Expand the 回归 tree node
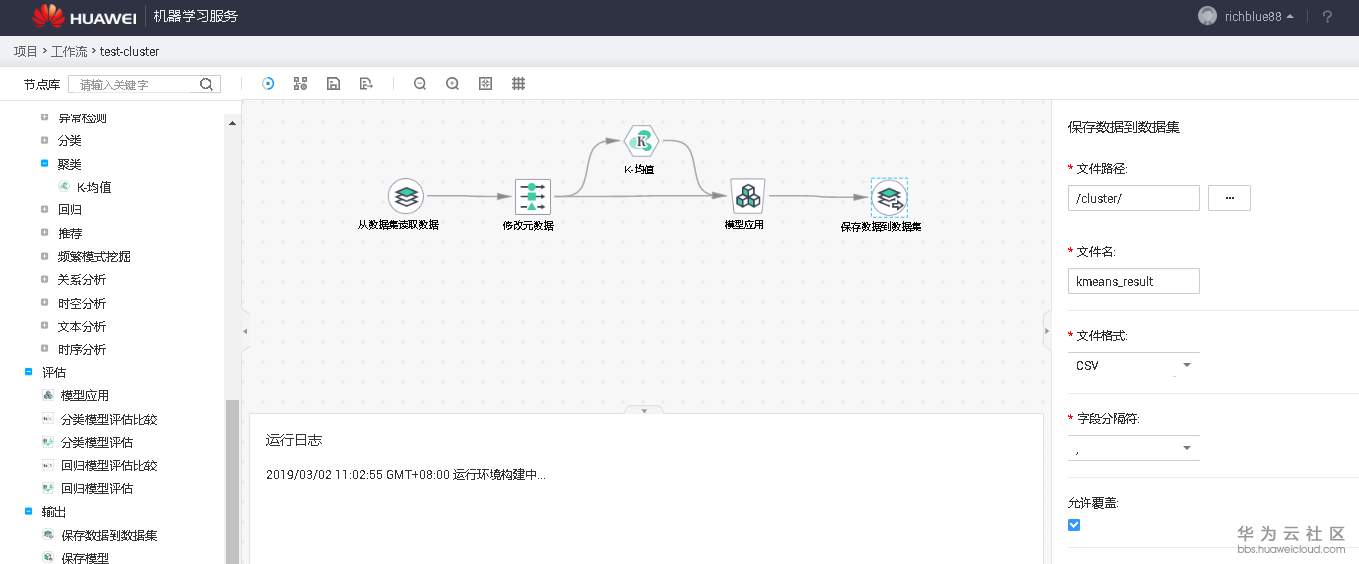The width and height of the screenshot is (1359, 564). [44, 210]
